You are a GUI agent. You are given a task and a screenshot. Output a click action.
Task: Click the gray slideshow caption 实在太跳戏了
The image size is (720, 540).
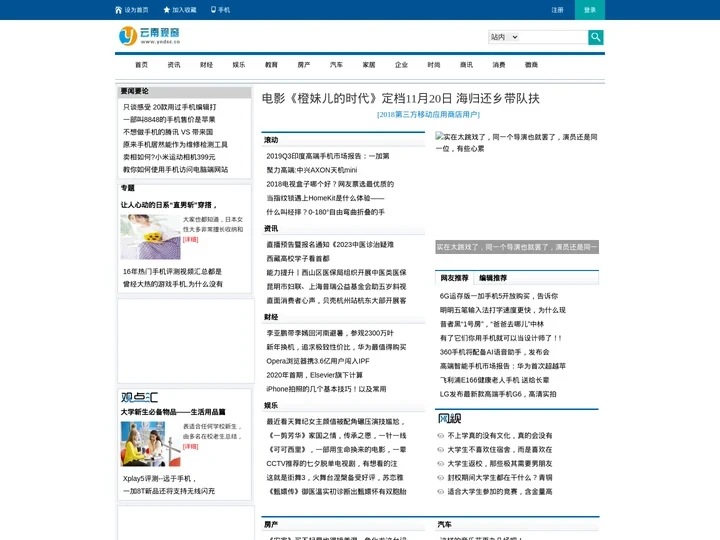(517, 247)
